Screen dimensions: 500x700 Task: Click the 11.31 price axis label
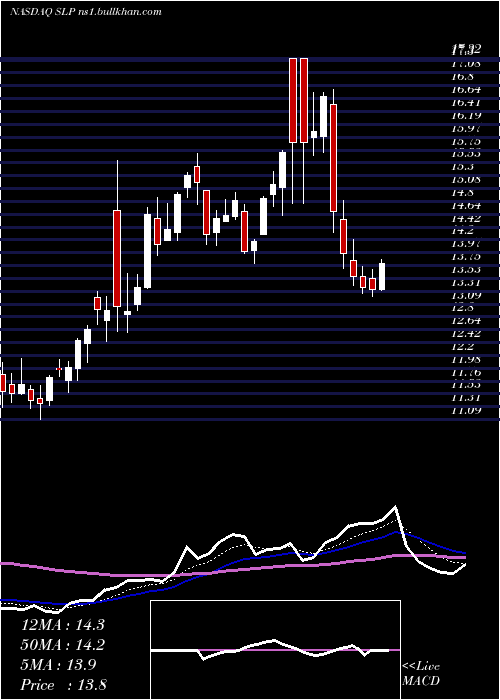[466, 399]
